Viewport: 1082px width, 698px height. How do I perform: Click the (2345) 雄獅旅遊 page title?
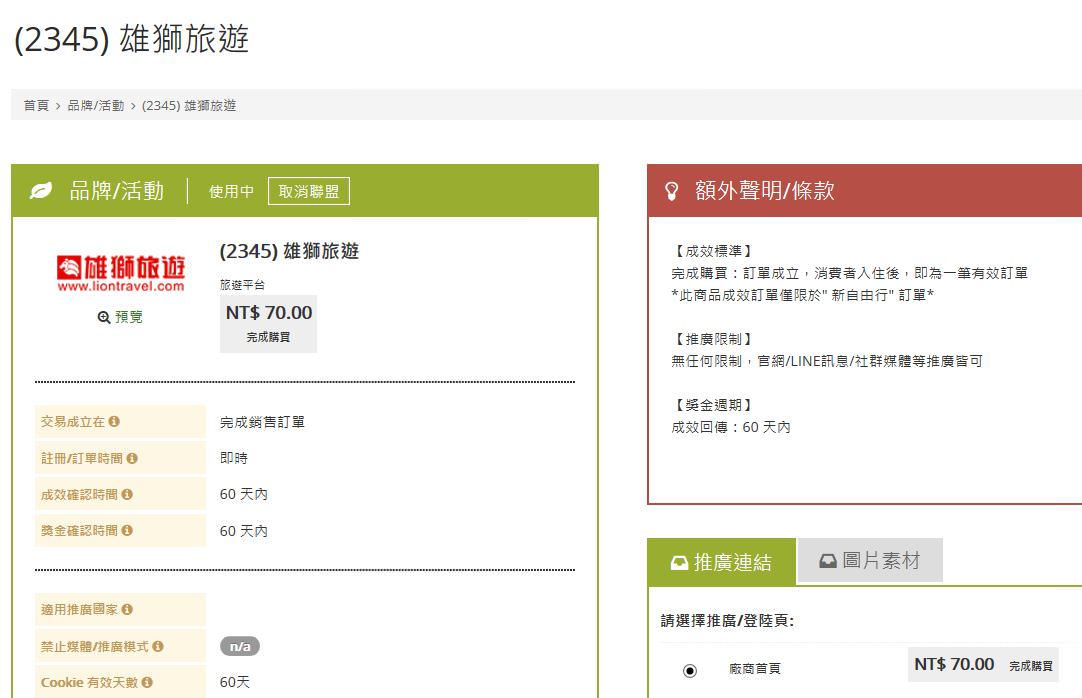click(131, 39)
